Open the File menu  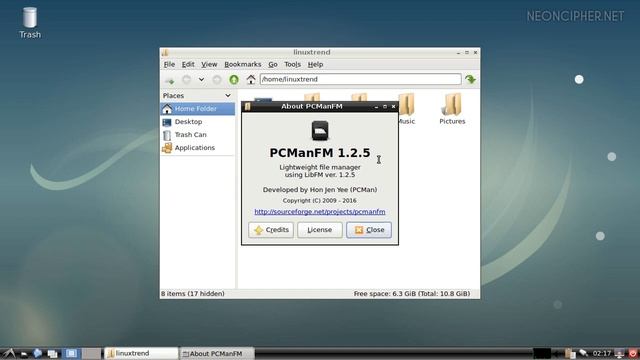(x=169, y=64)
